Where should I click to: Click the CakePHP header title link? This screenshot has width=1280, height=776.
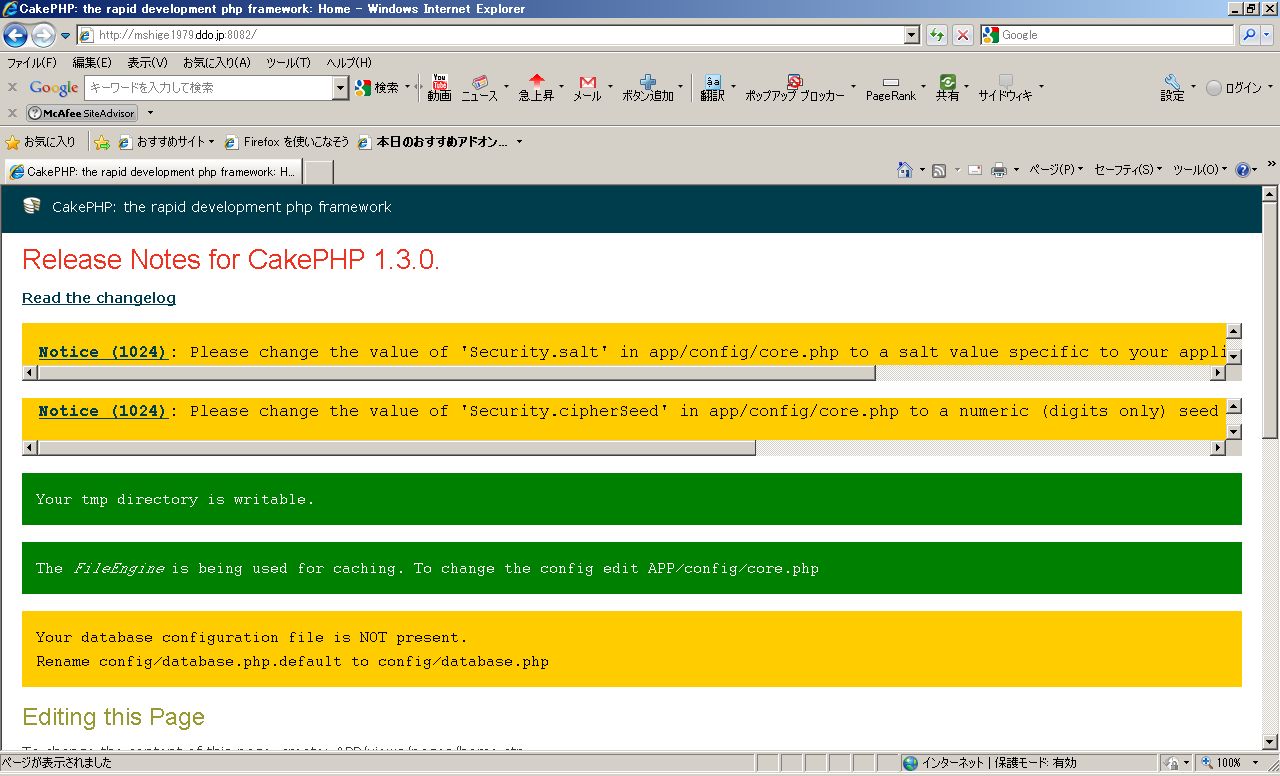pos(221,207)
